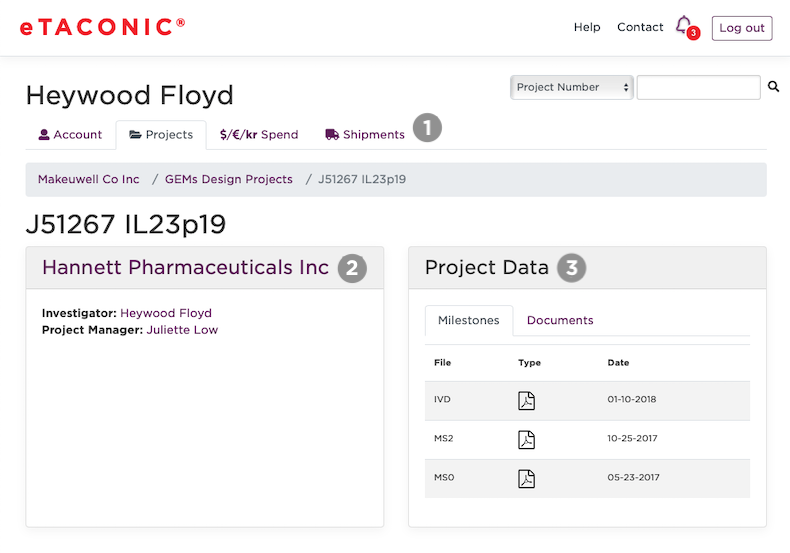
Task: Switch to the Documents tab
Action: click(560, 321)
